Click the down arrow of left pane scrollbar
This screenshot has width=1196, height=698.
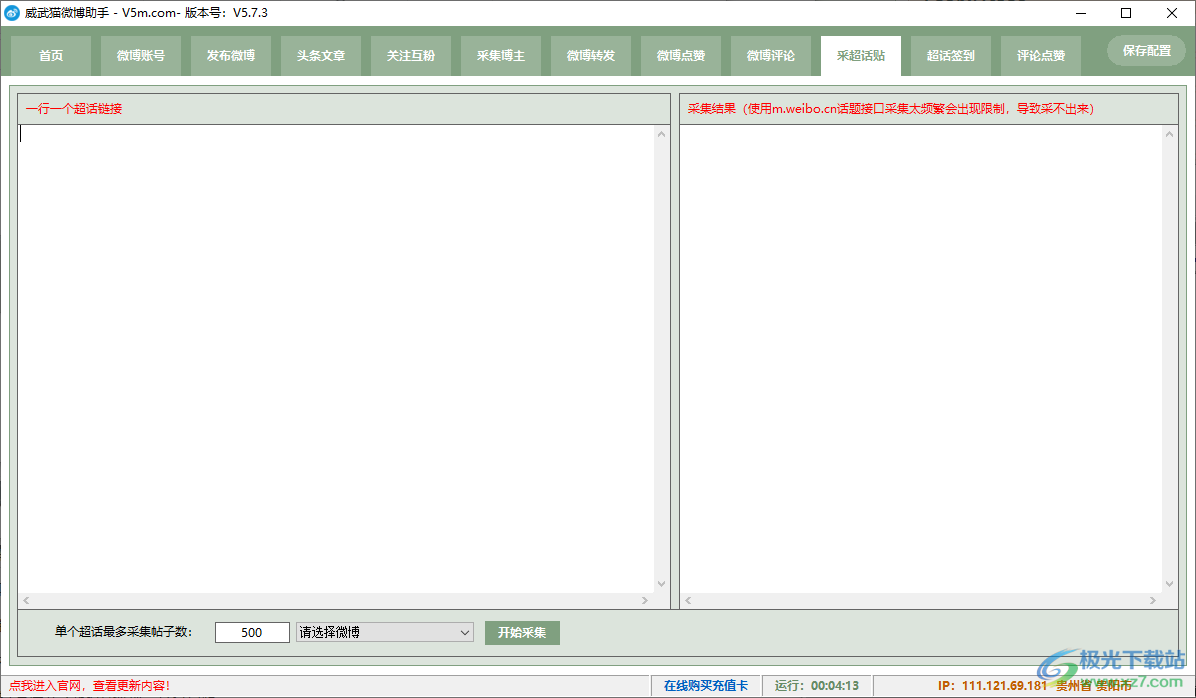661,584
